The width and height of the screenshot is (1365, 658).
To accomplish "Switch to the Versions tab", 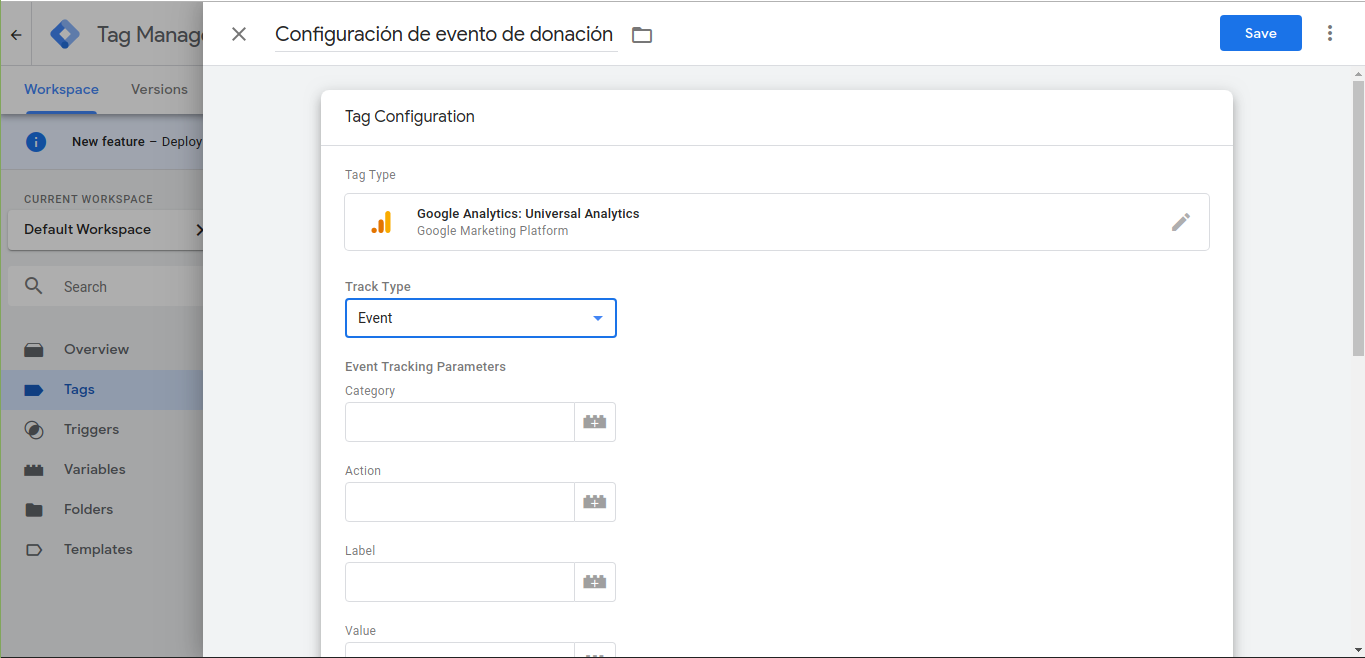I will point(159,89).
